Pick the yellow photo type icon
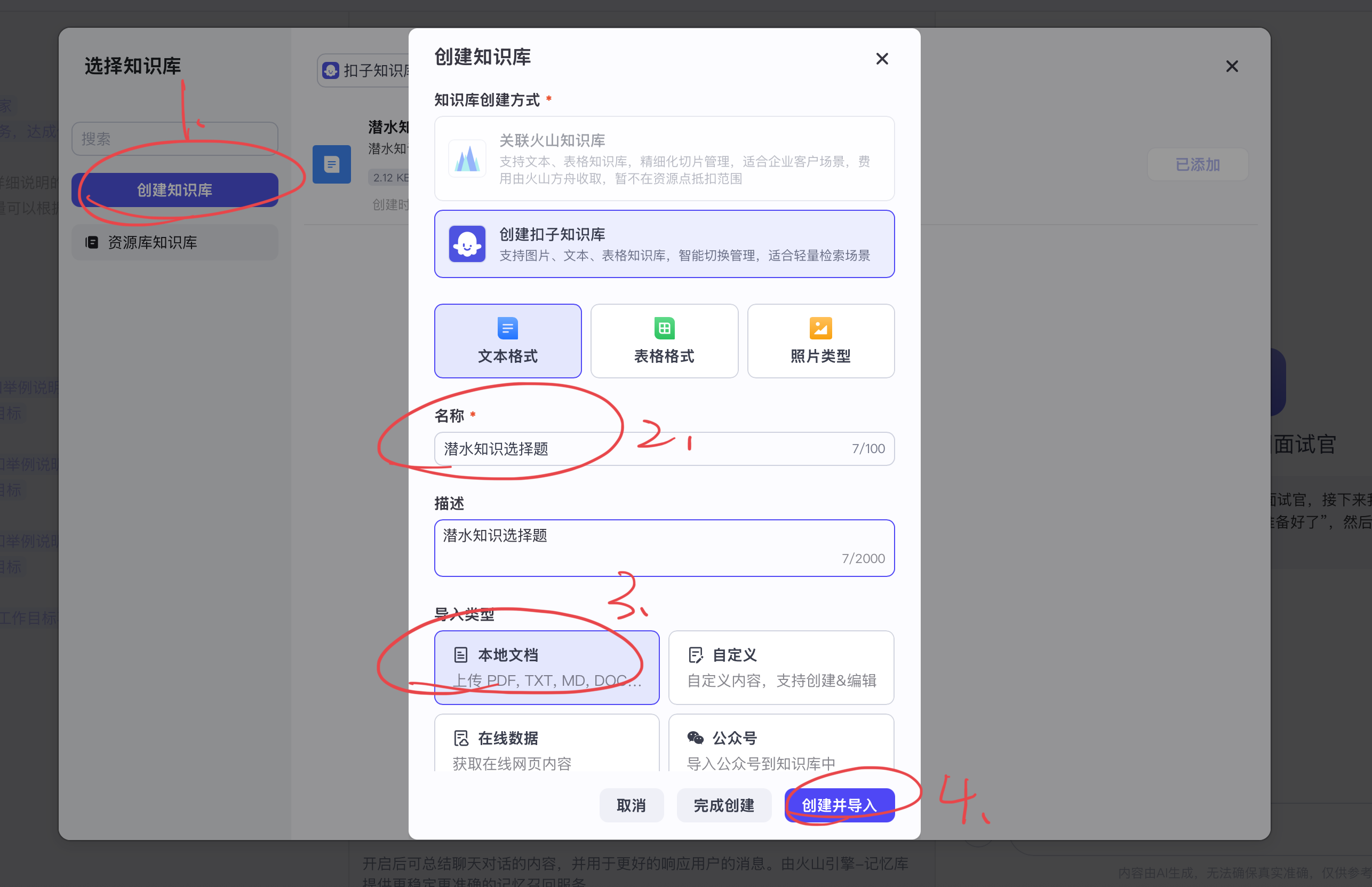The width and height of the screenshot is (1372, 887). pyautogui.click(x=820, y=328)
